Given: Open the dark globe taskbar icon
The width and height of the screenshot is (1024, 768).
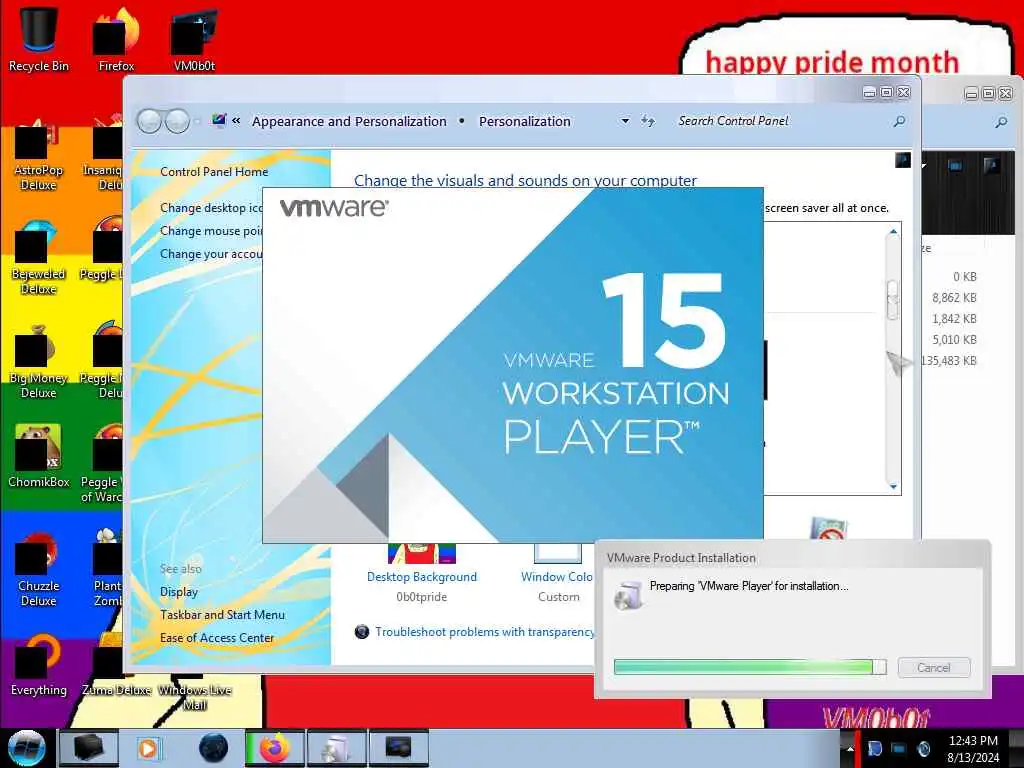Looking at the screenshot, I should pos(214,748).
